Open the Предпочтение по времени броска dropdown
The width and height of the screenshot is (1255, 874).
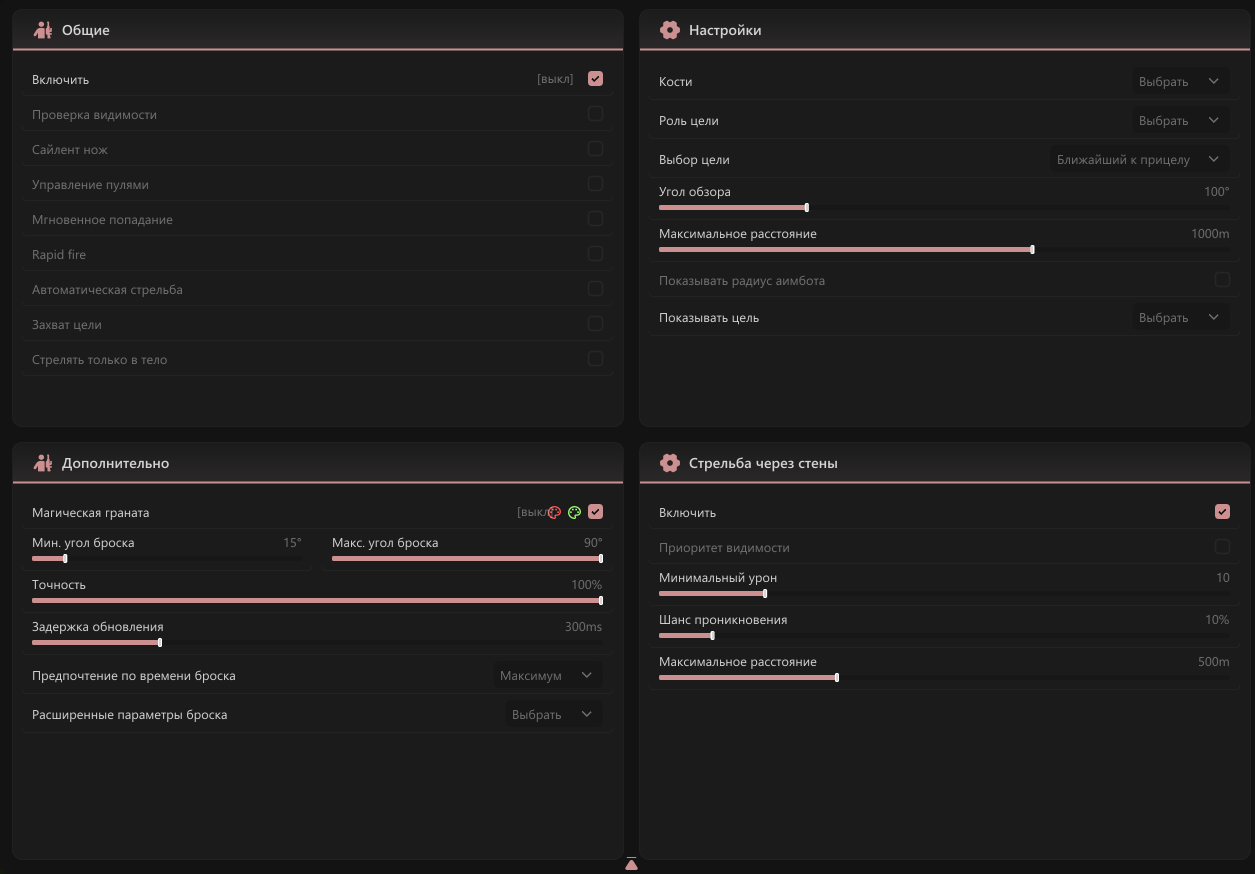pos(547,676)
